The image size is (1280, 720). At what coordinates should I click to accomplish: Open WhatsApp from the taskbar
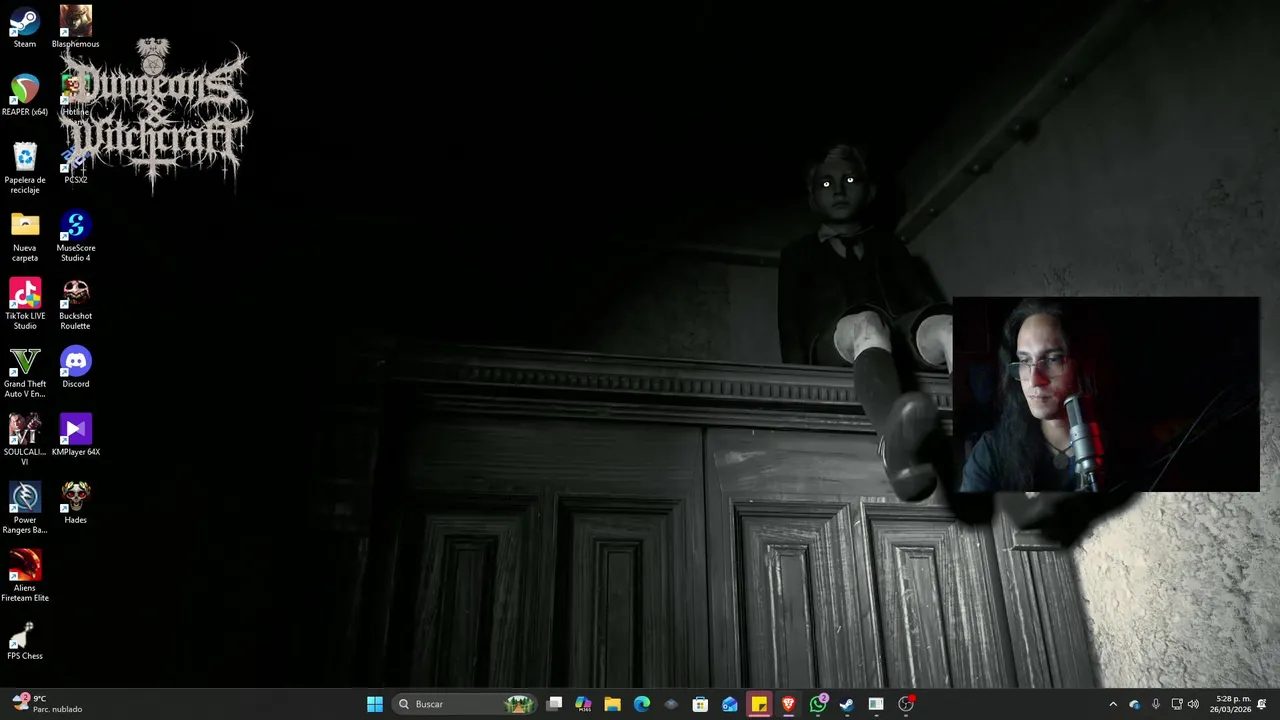[818, 704]
